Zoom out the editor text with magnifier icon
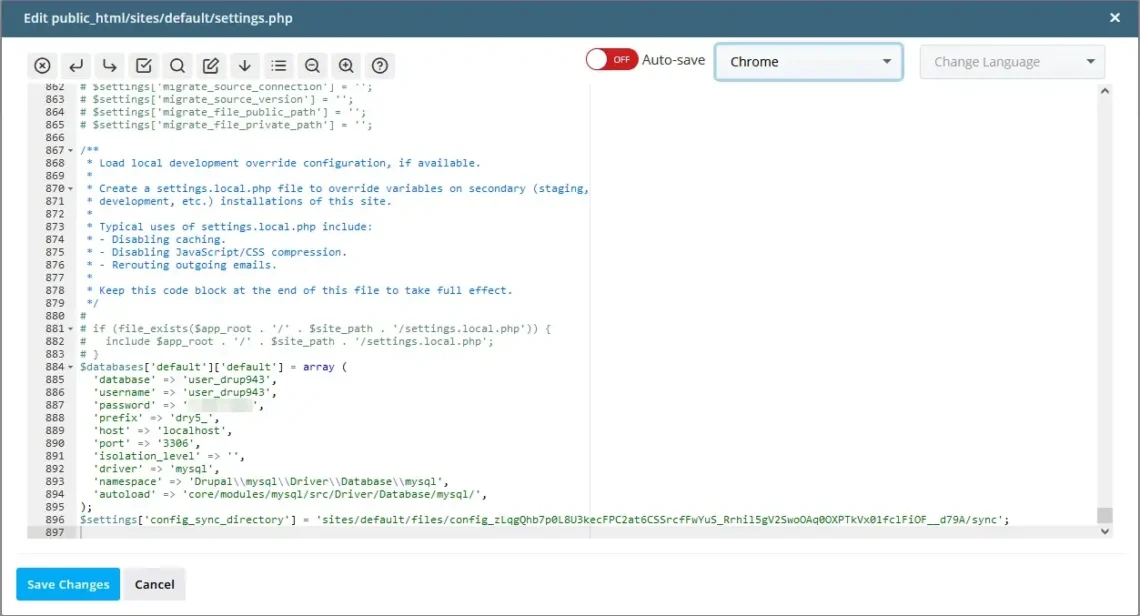This screenshot has height=616, width=1140. click(x=312, y=65)
